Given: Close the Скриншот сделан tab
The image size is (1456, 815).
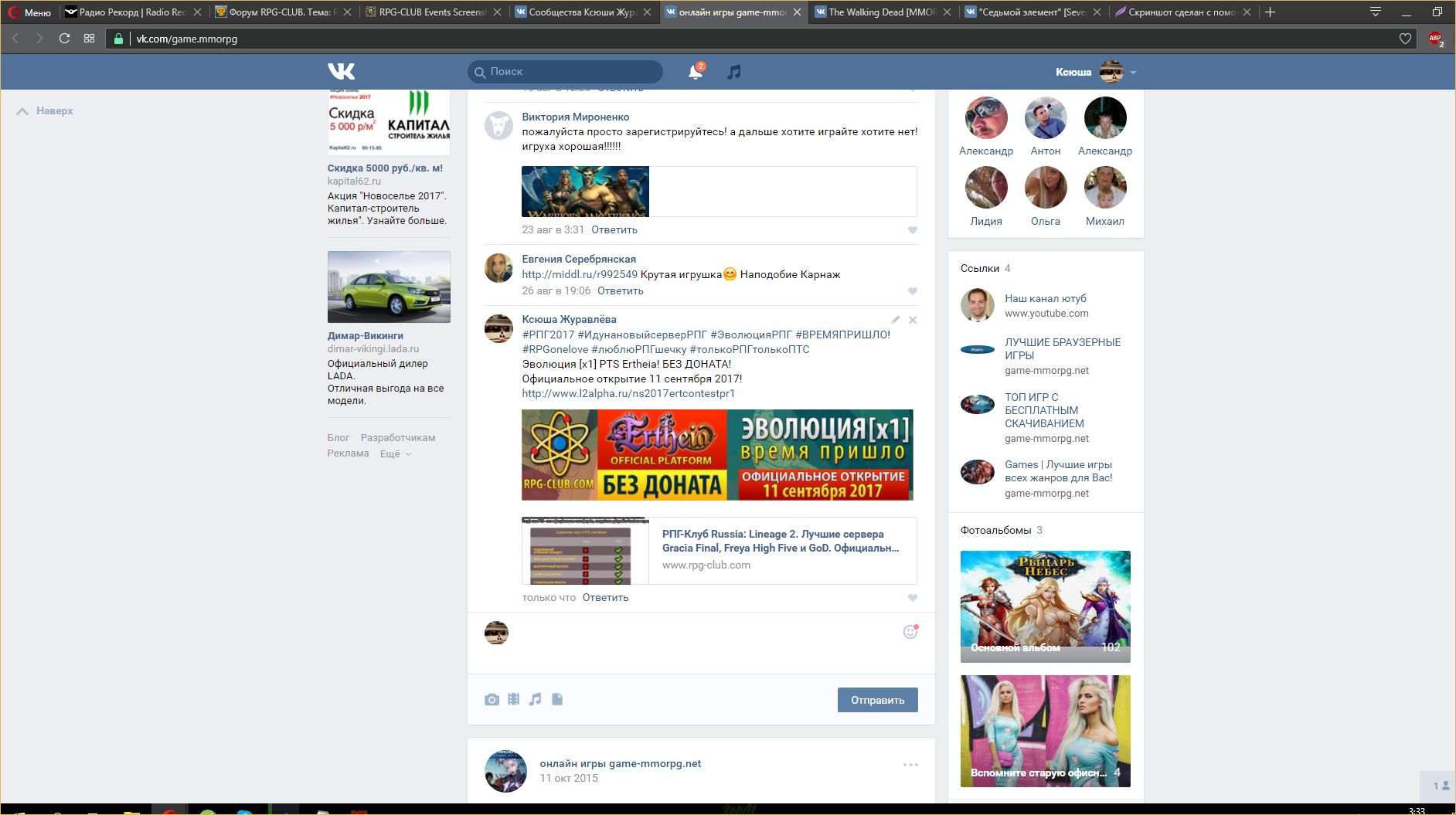Looking at the screenshot, I should [x=1247, y=12].
